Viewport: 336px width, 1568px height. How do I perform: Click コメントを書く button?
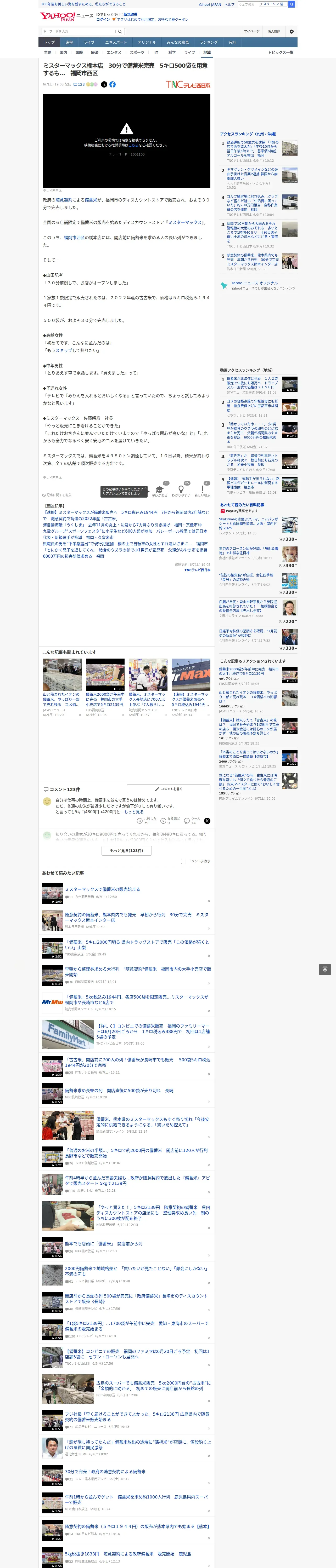[x=168, y=789]
